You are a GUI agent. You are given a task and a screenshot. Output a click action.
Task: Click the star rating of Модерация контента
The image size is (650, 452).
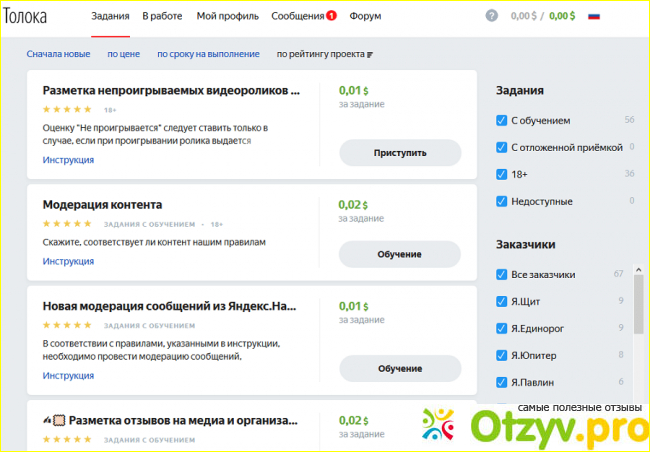coord(67,224)
